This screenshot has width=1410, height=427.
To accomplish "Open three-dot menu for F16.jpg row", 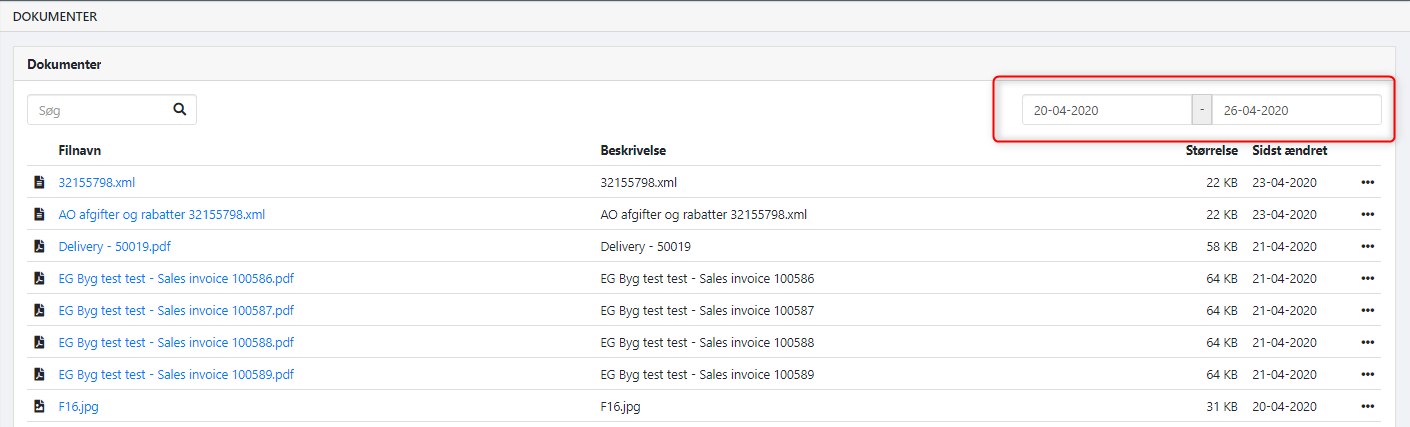I will (x=1368, y=406).
